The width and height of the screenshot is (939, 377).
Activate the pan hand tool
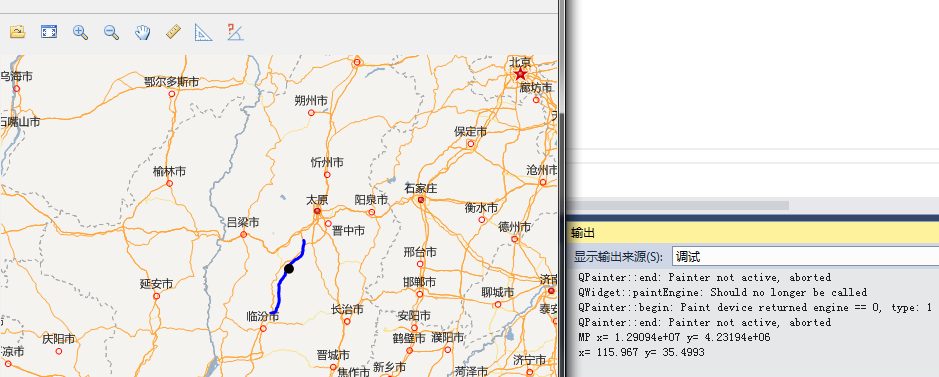(142, 32)
